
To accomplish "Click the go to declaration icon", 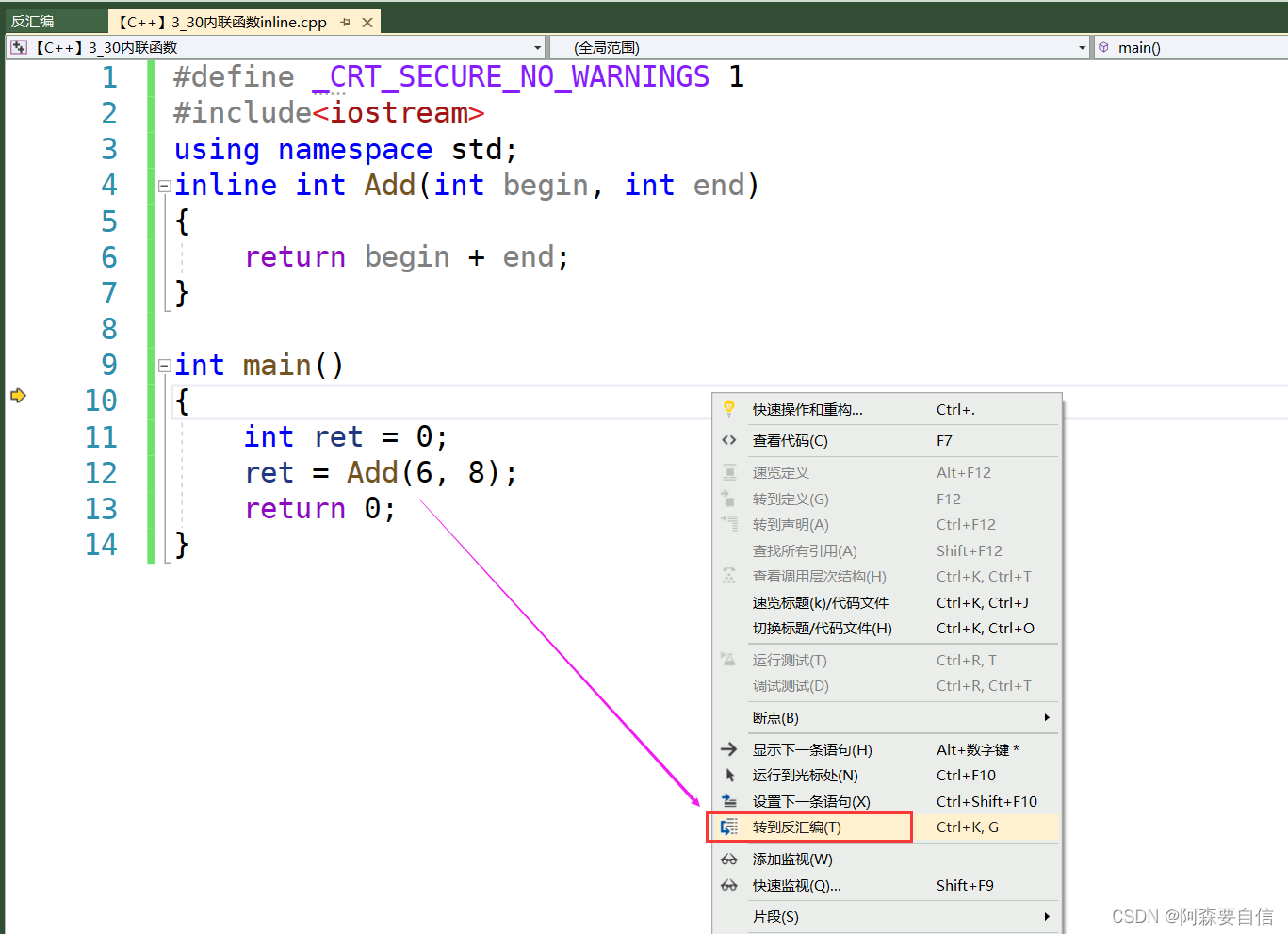I will [729, 523].
